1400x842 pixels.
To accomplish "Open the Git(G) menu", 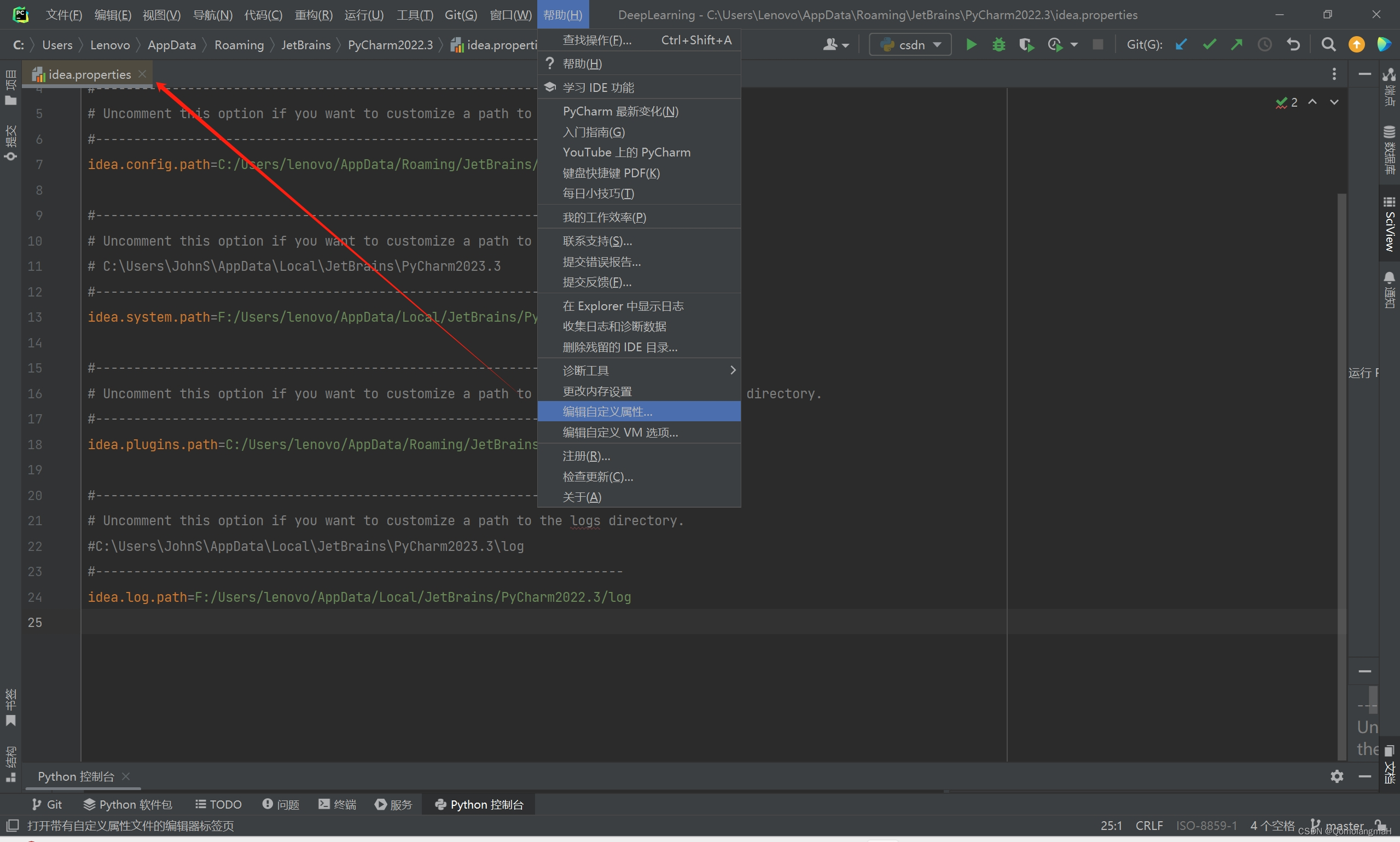I will [461, 15].
